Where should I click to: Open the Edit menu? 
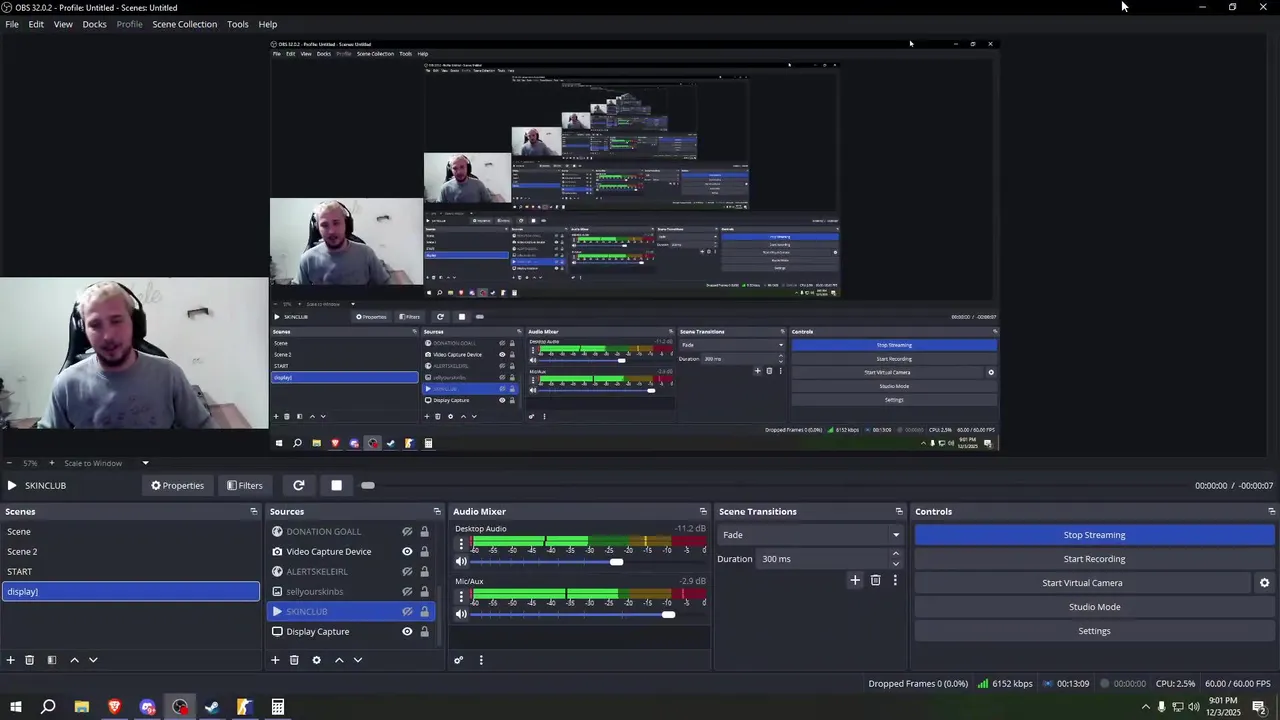click(36, 24)
